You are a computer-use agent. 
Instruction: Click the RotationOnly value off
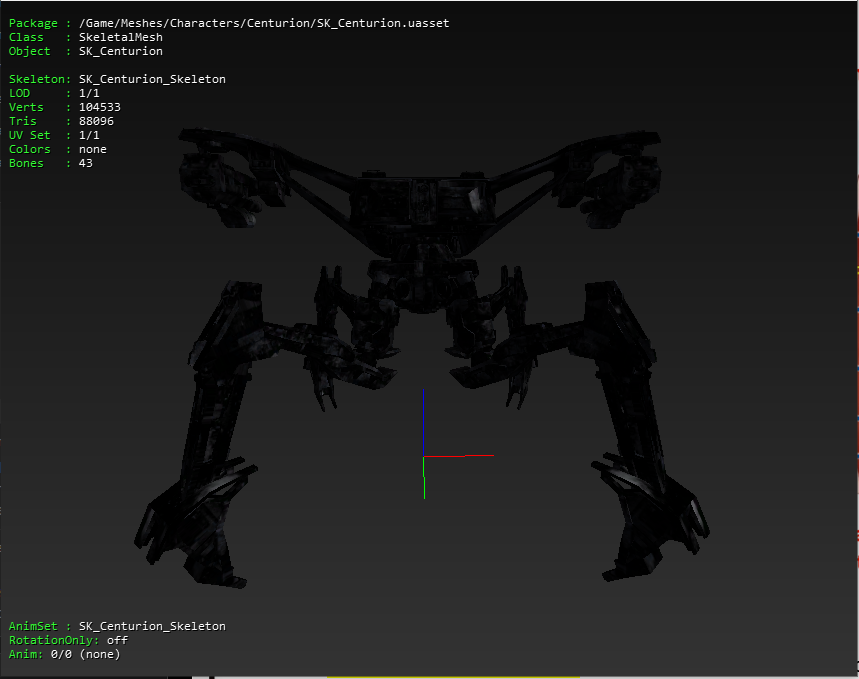(117, 640)
